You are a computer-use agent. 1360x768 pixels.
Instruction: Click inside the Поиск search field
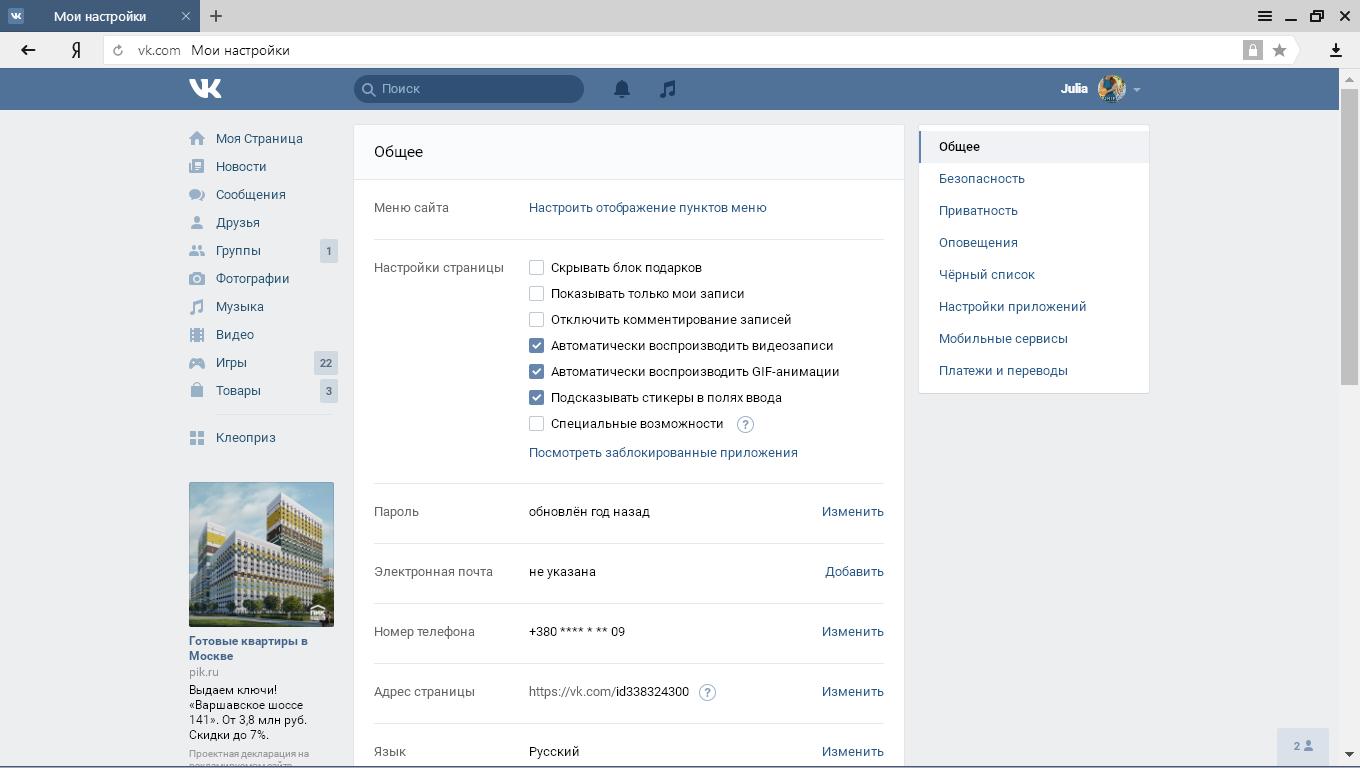point(469,89)
